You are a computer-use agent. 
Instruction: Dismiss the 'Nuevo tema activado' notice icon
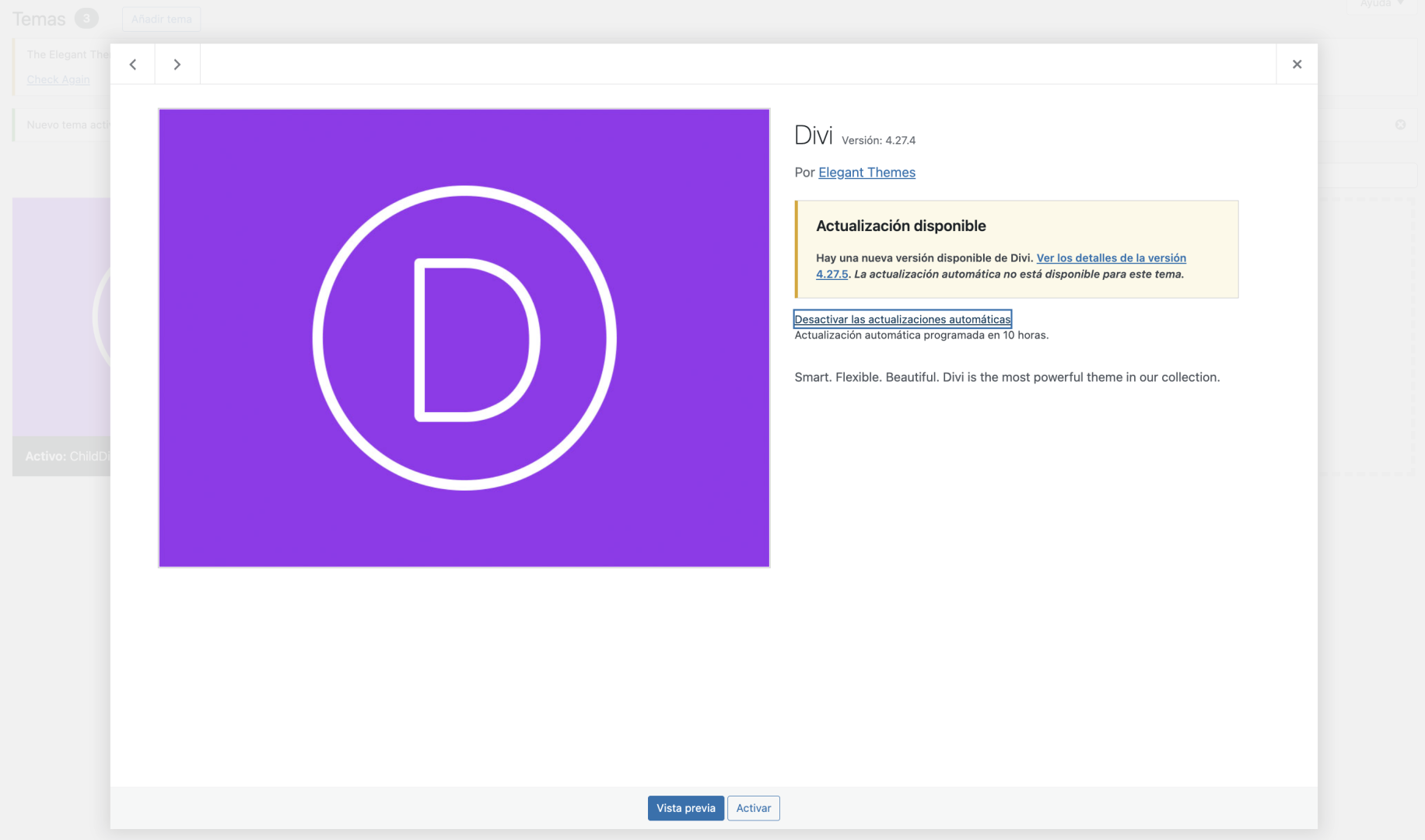(1400, 124)
